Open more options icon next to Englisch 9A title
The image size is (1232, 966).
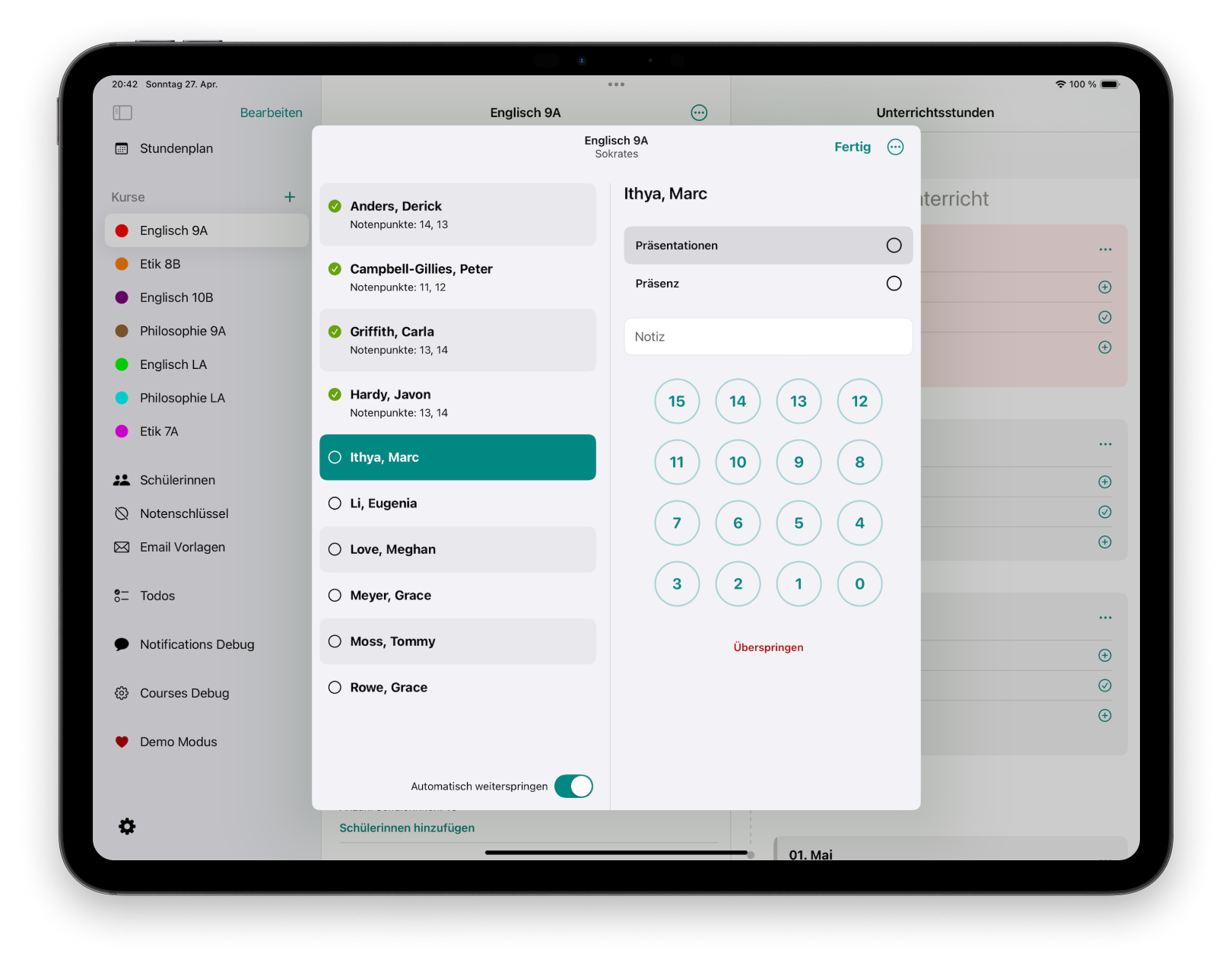point(699,113)
